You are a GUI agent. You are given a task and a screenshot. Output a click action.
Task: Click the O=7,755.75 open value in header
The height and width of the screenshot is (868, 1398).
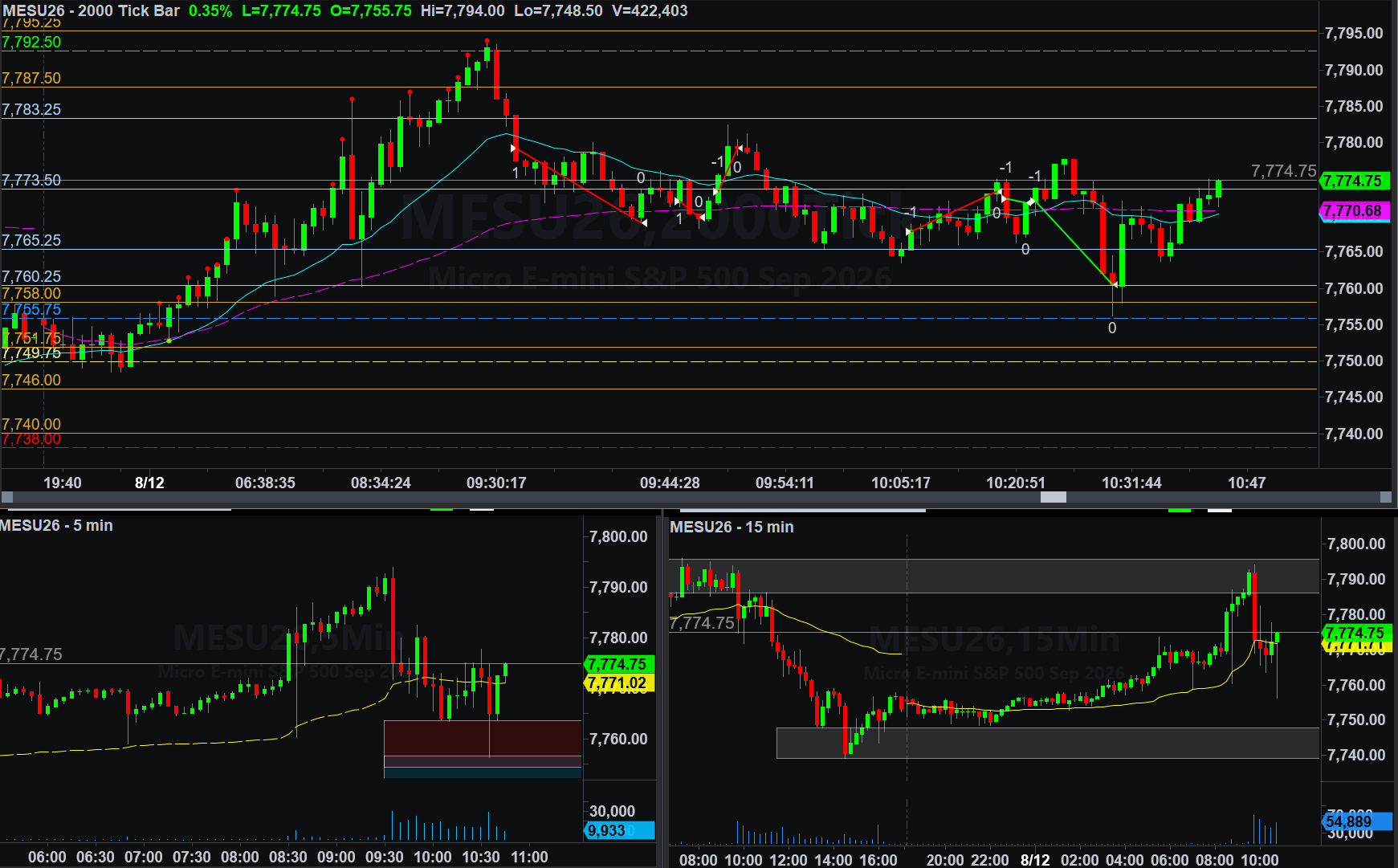[x=371, y=10]
